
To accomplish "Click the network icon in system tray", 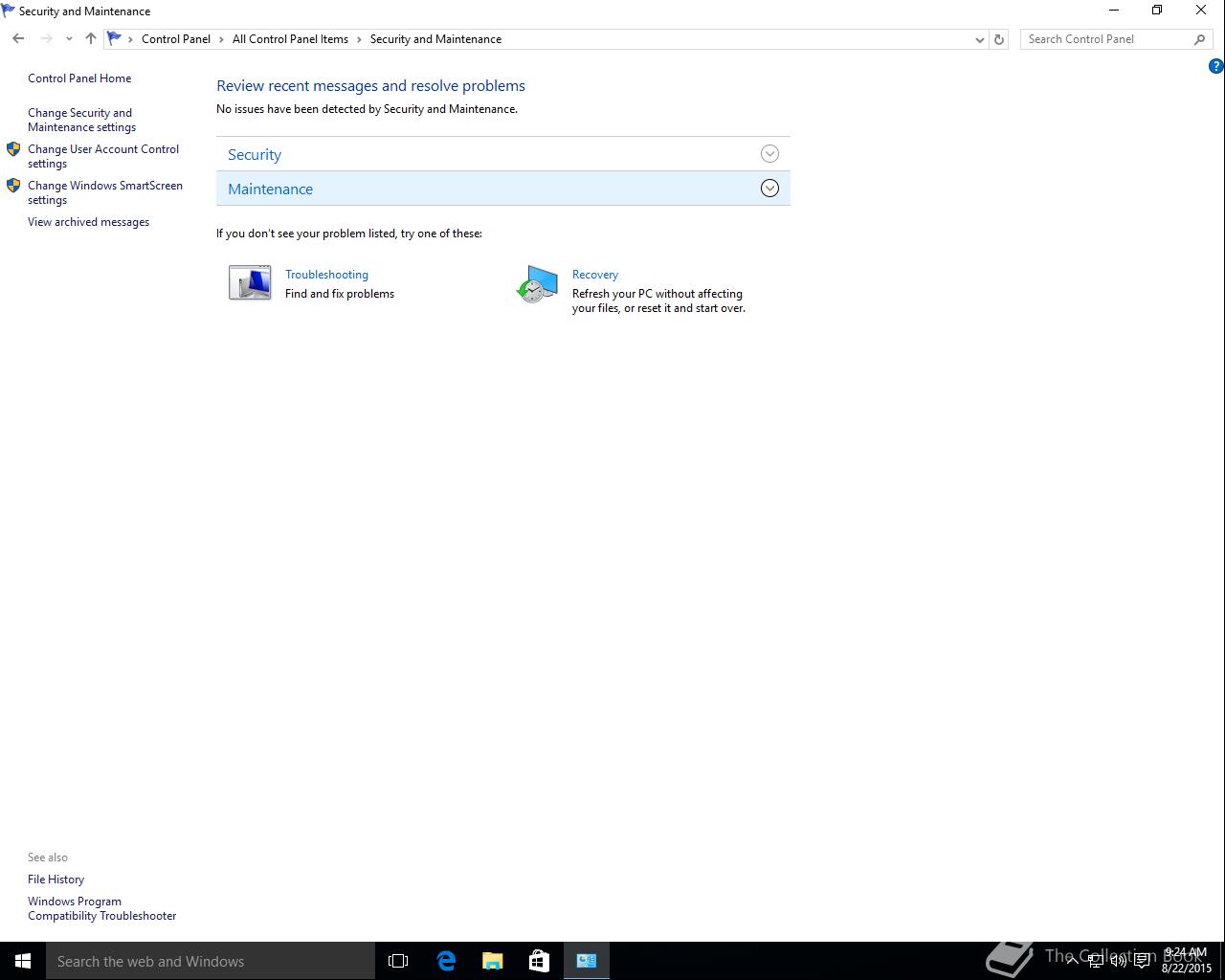I will click(1096, 961).
